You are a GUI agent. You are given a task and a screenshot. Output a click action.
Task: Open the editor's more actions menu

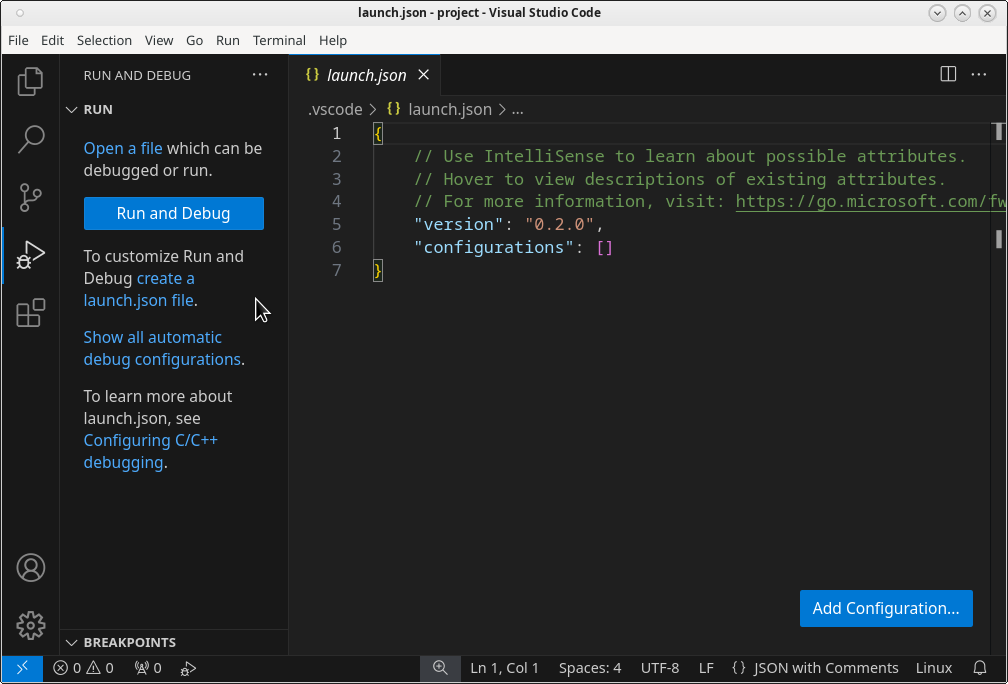click(980, 75)
